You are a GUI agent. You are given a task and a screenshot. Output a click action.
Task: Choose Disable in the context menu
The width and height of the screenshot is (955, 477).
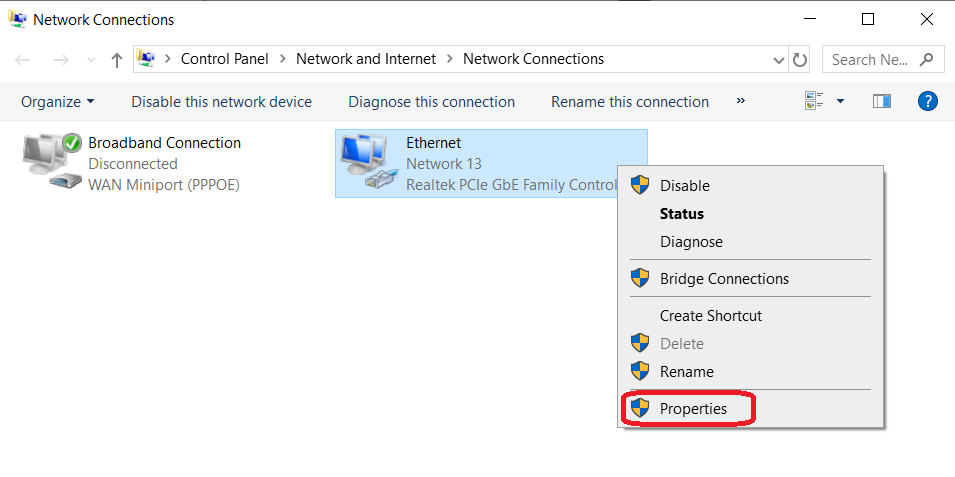pos(684,186)
